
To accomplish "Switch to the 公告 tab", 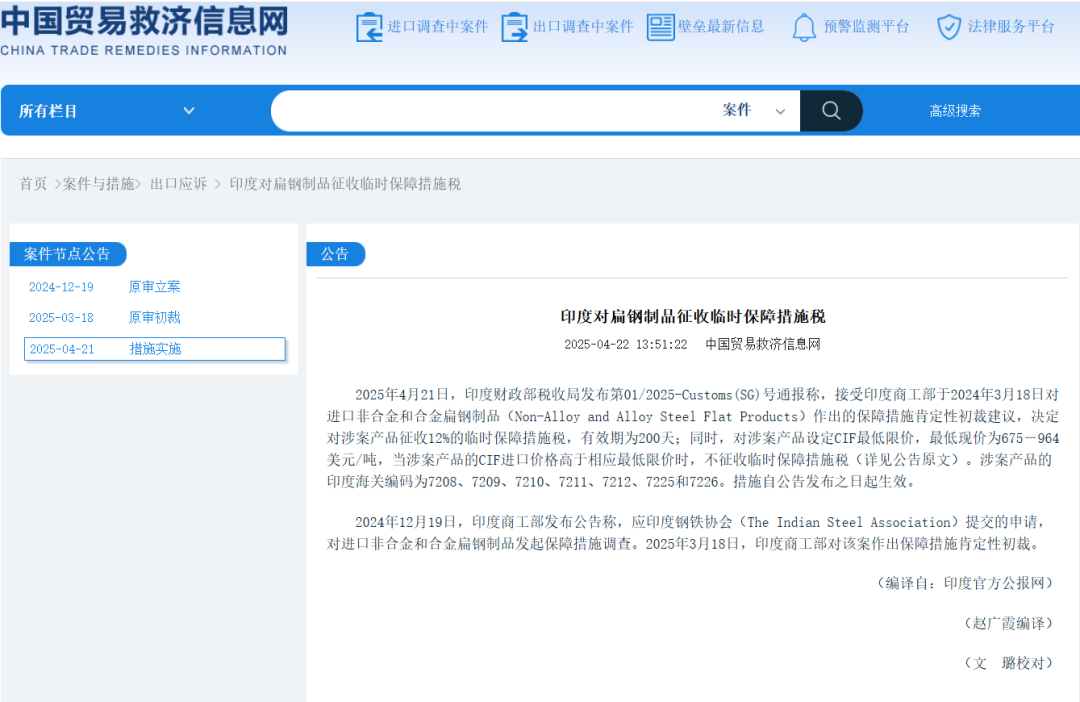I will 335,254.
